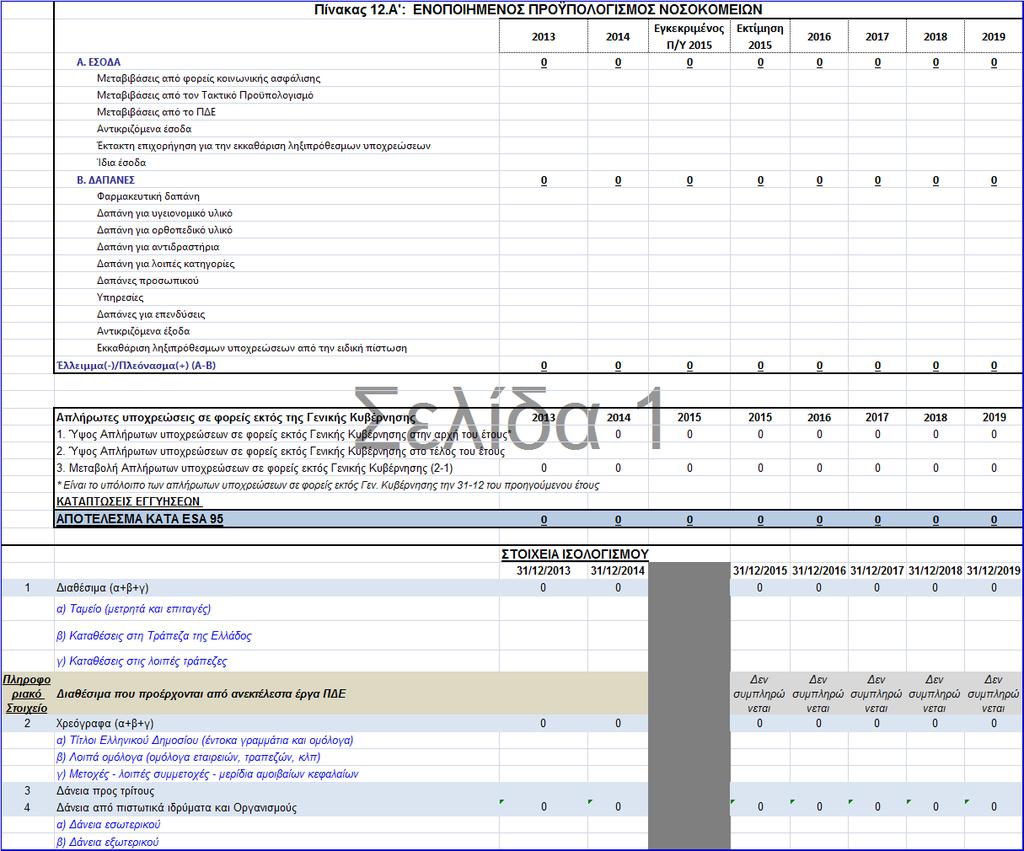Select the 'Αντικριζόμενα έξοδα' label
Viewport: 1024px width, 851px height.
tap(143, 331)
